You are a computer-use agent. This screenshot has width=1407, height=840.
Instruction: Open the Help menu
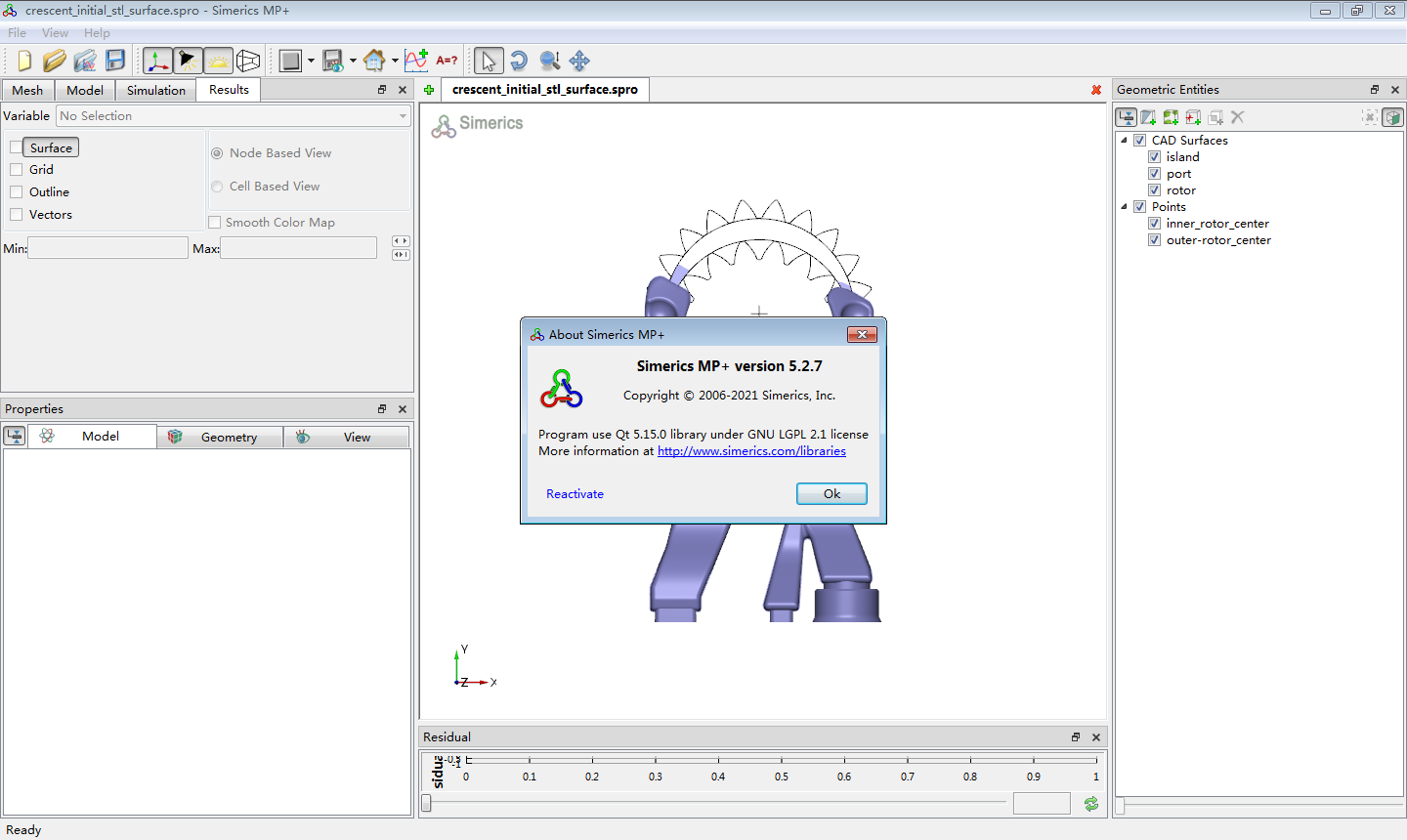(x=97, y=32)
